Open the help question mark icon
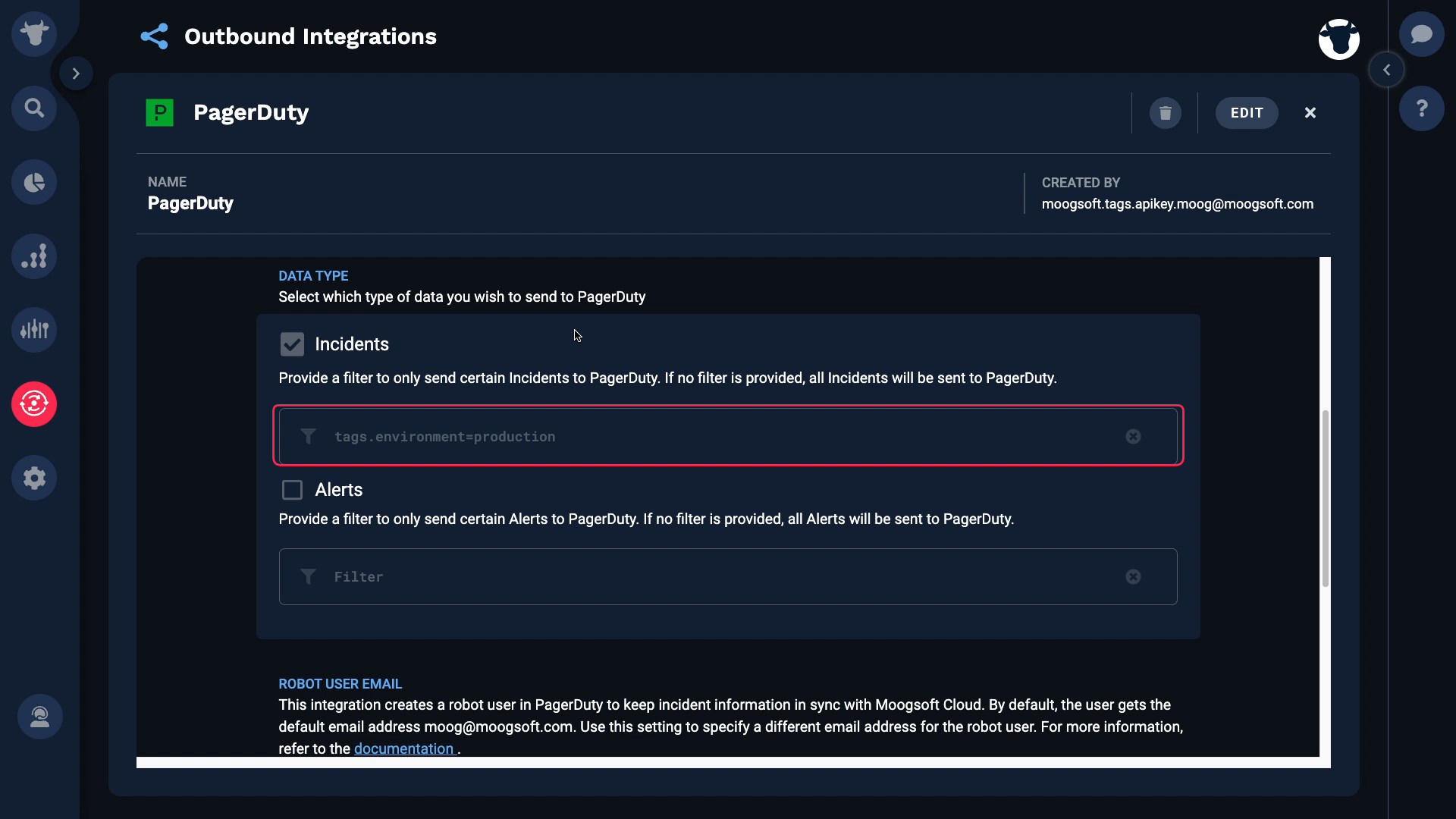 click(x=1422, y=108)
